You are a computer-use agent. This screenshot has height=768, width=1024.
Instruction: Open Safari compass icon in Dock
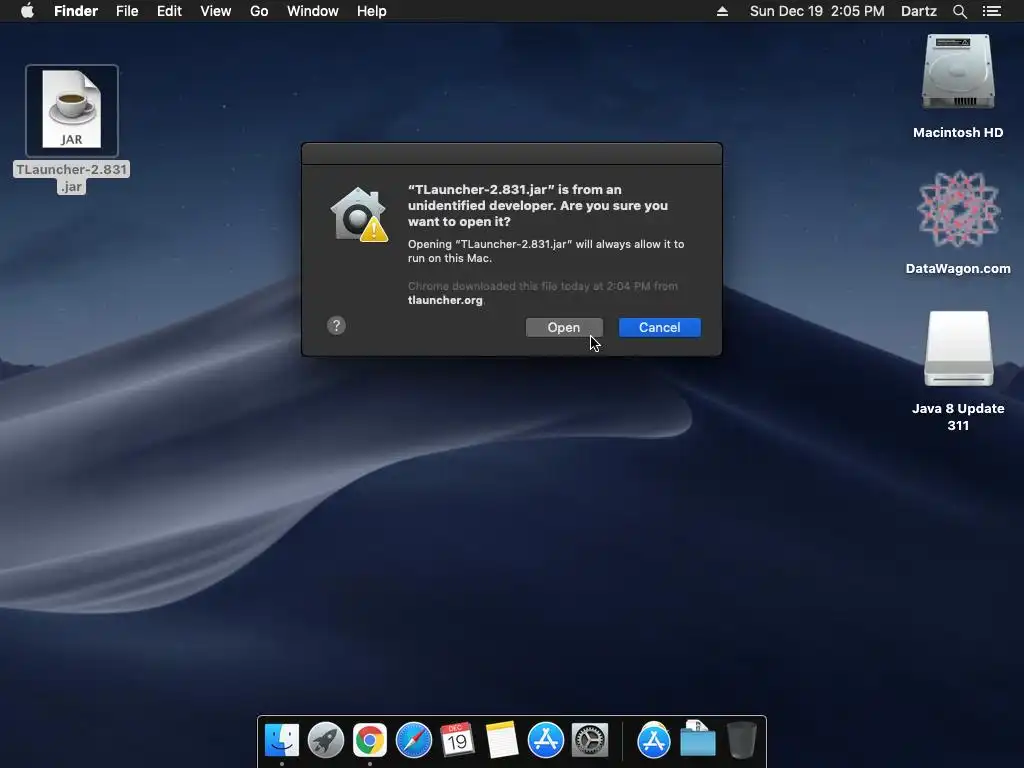click(x=414, y=740)
